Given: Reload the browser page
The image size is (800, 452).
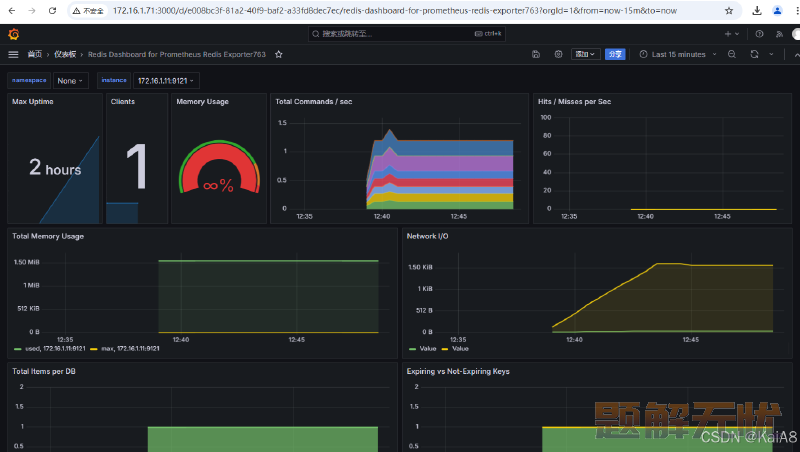Looking at the screenshot, I should tap(52, 11).
